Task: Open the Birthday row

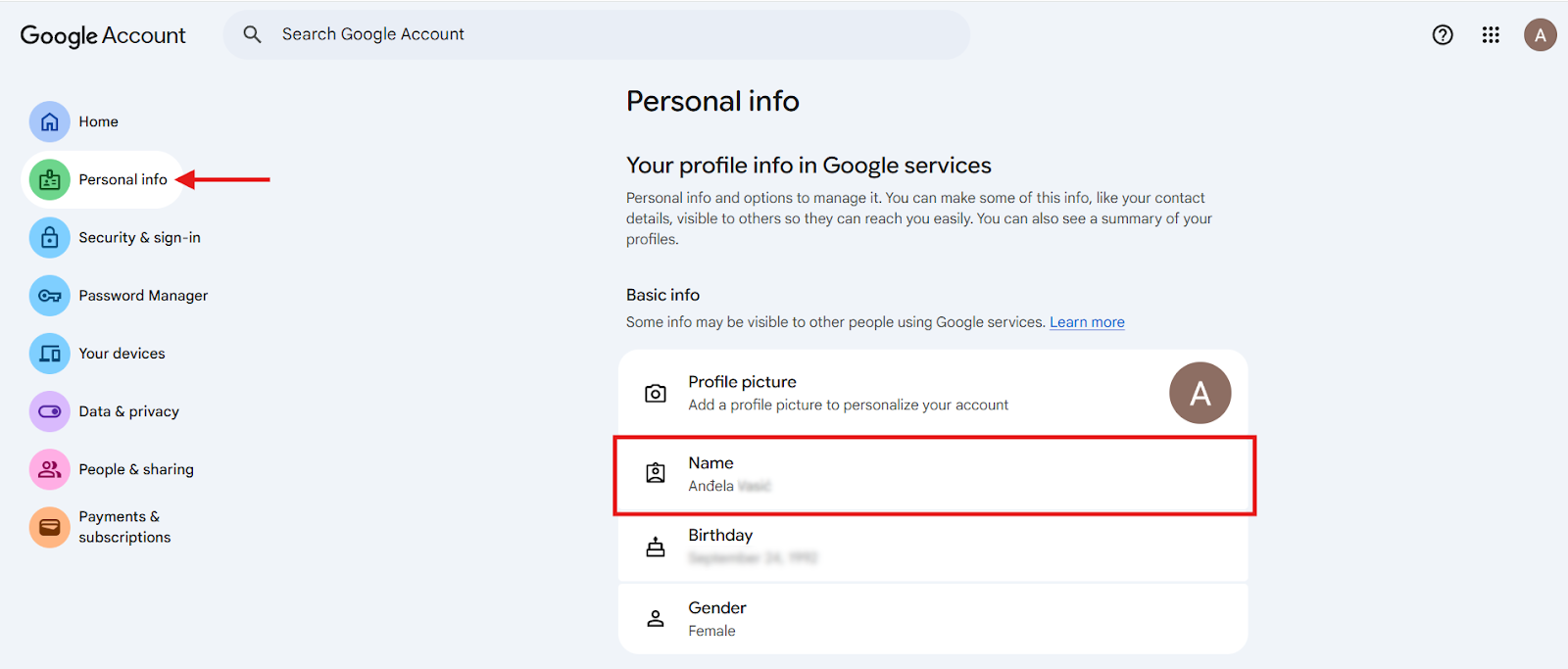Action: point(933,547)
